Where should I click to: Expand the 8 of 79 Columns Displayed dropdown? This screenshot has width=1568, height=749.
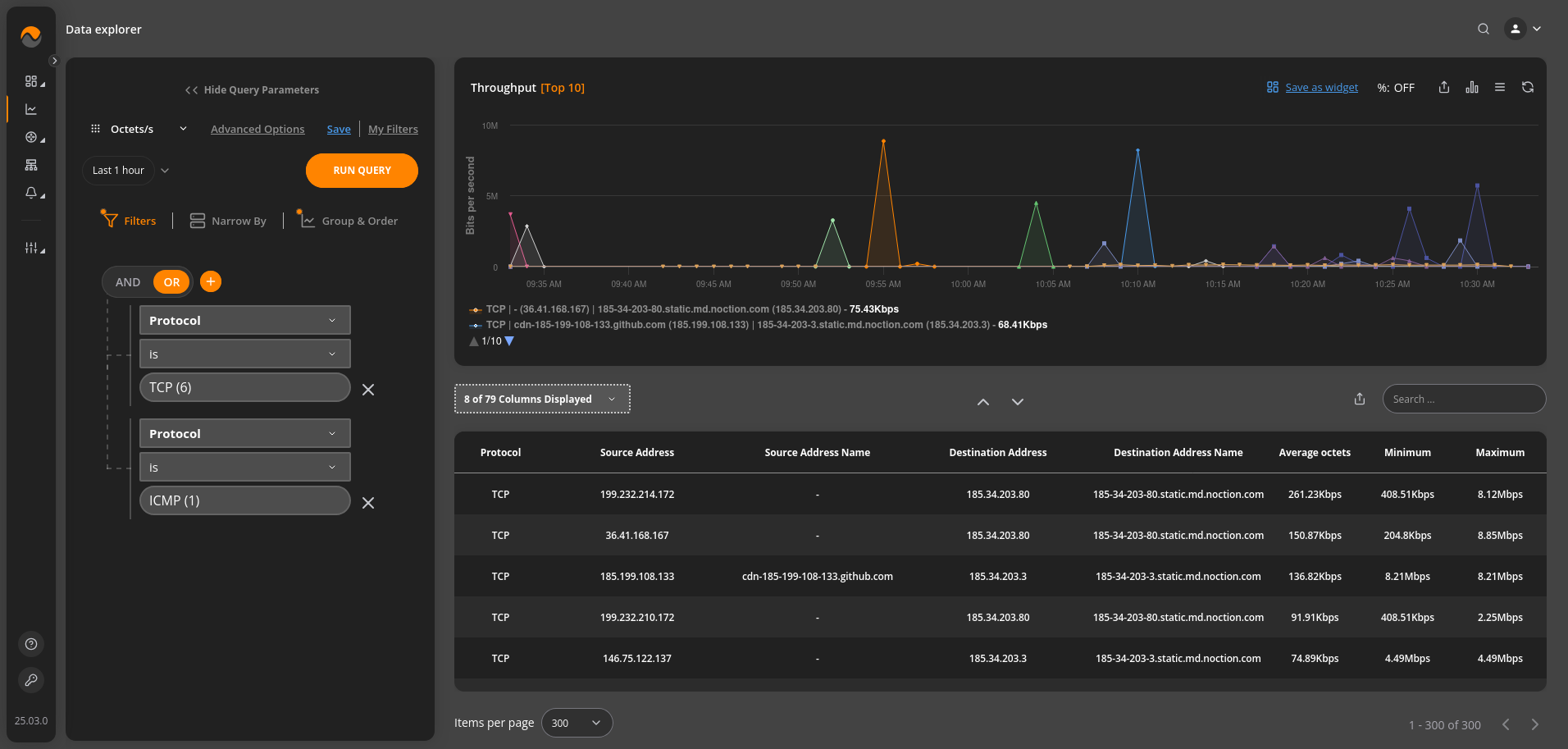[x=541, y=400]
